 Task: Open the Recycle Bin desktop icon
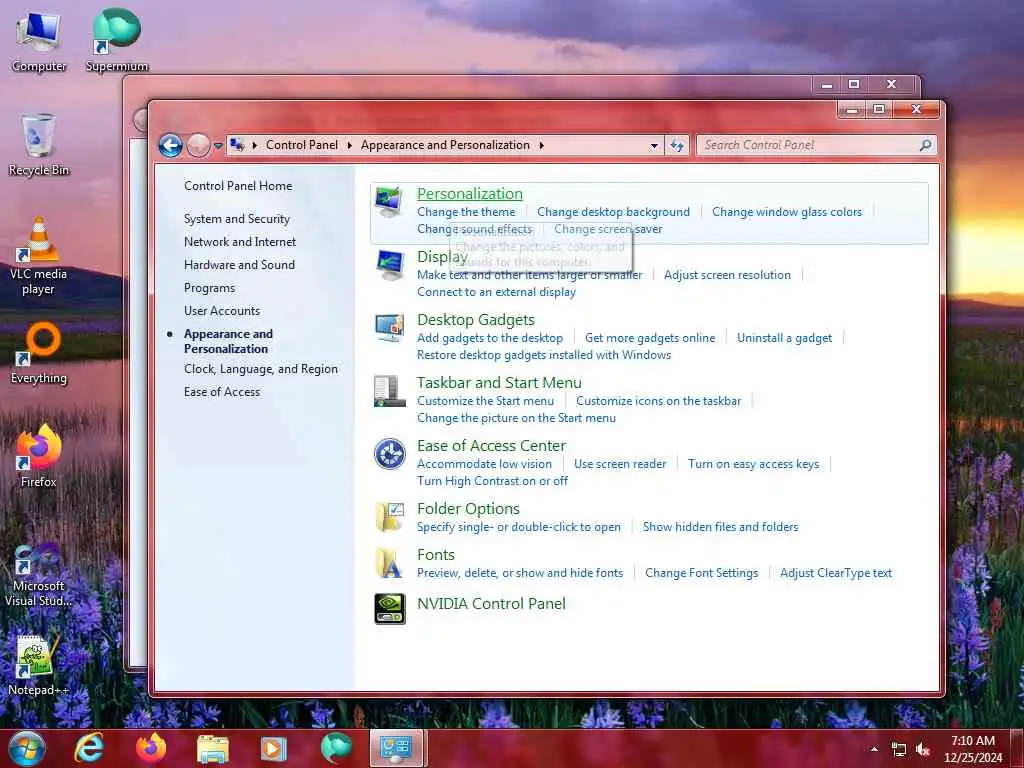[x=39, y=145]
